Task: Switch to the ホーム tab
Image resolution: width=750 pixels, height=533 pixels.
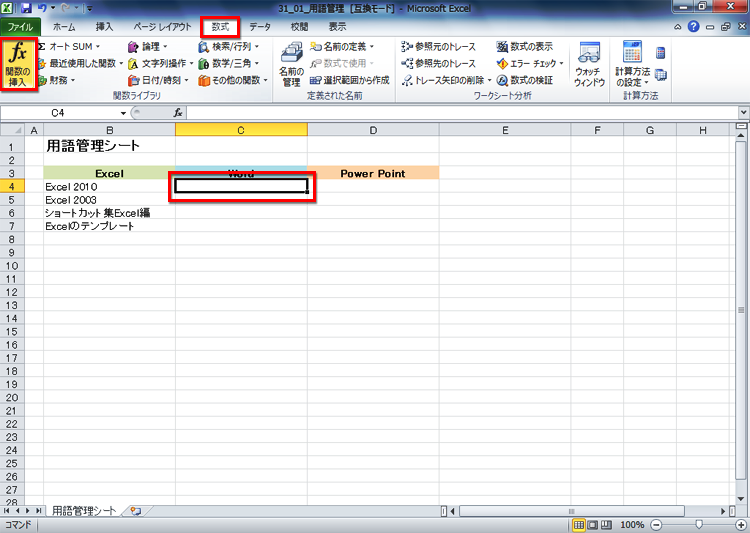Action: (64, 27)
